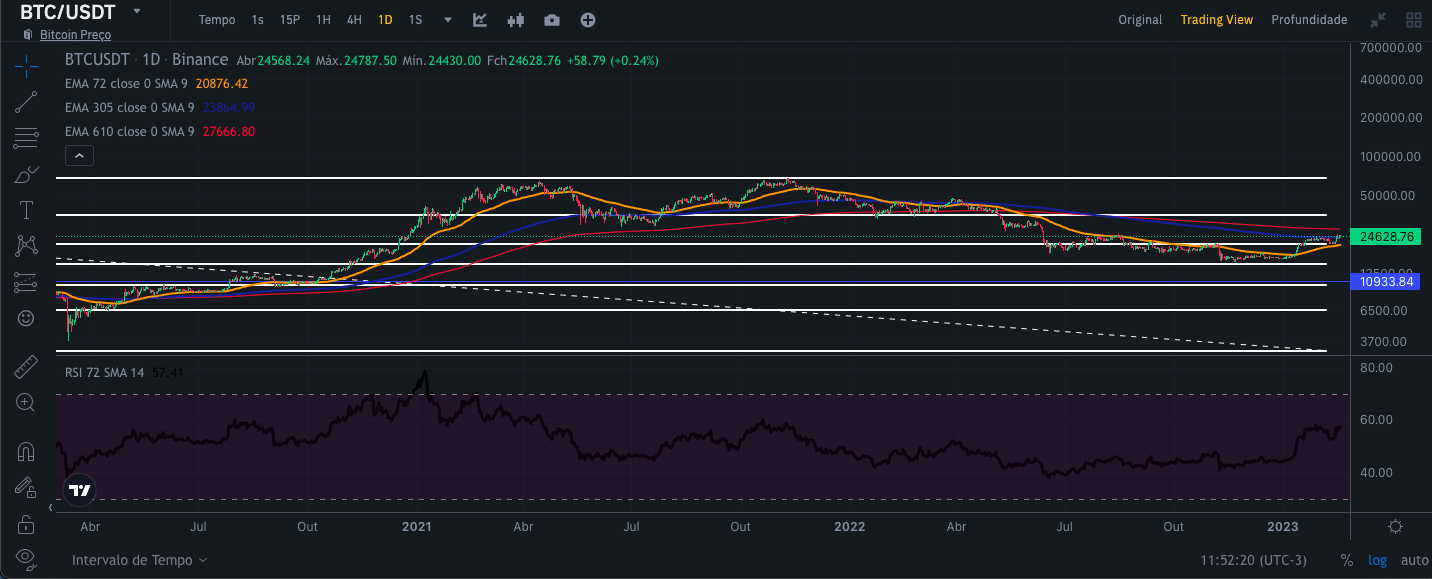Image resolution: width=1432 pixels, height=579 pixels.
Task: Click the blue price label 10933.84
Action: [1386, 282]
